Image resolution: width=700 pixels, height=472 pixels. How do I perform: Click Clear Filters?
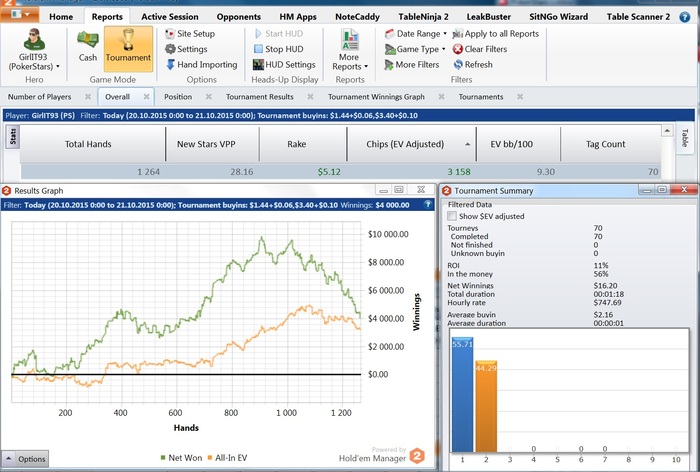click(x=480, y=49)
